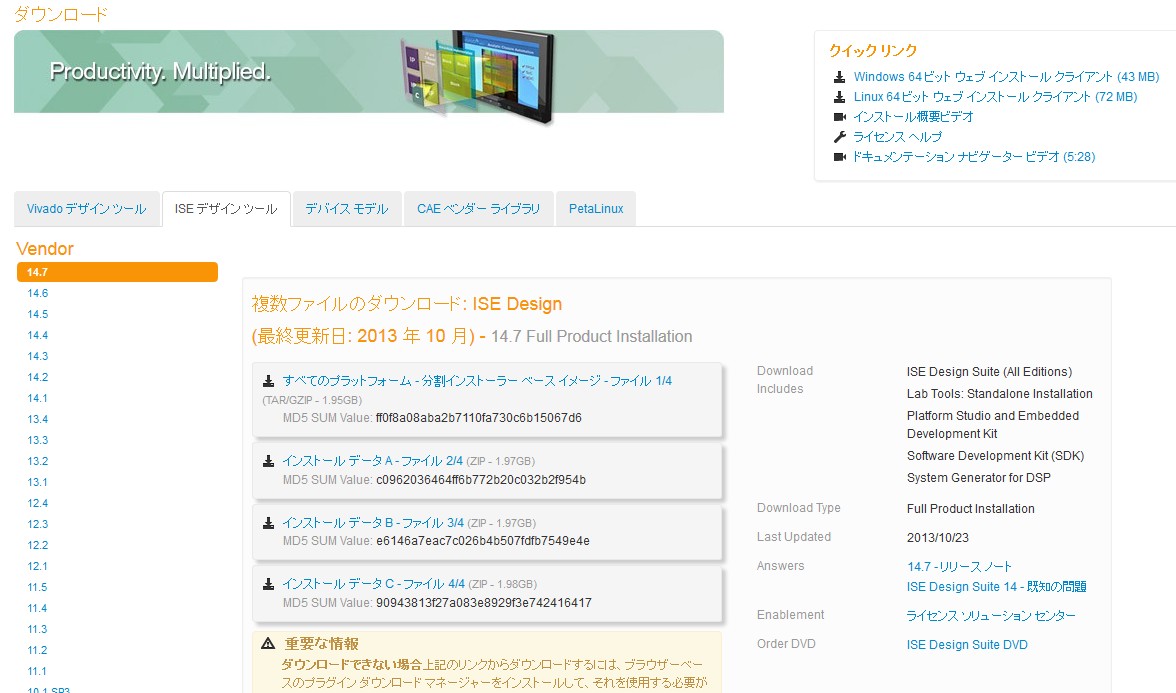This screenshot has height=693, width=1176.
Task: Click video icon for ドキュメンテーション ナビゲーター ビデオ
Action: [839, 157]
